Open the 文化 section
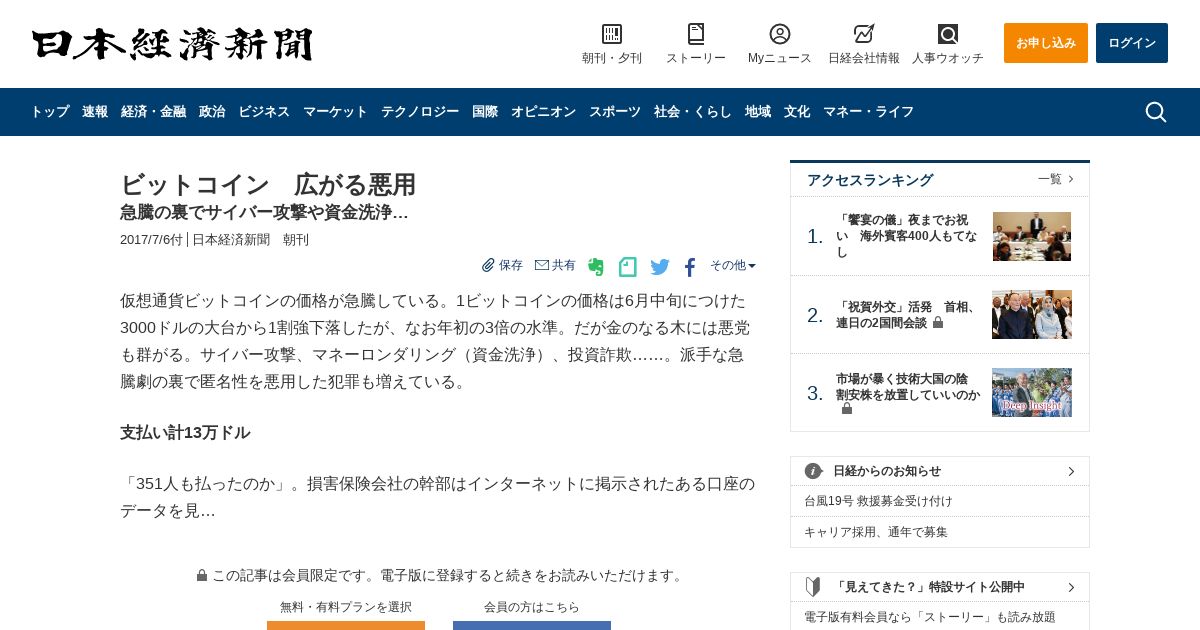This screenshot has width=1200, height=630. [x=797, y=112]
